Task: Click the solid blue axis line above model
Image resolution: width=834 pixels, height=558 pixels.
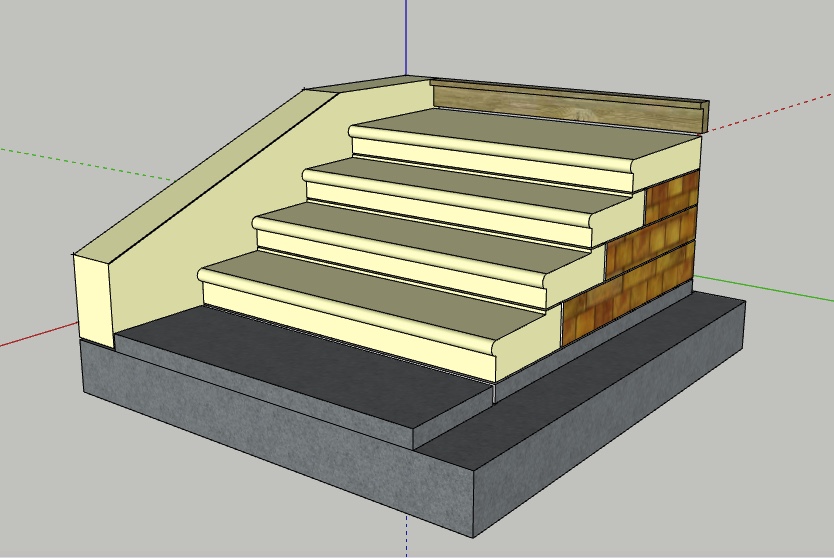Action: pyautogui.click(x=406, y=40)
